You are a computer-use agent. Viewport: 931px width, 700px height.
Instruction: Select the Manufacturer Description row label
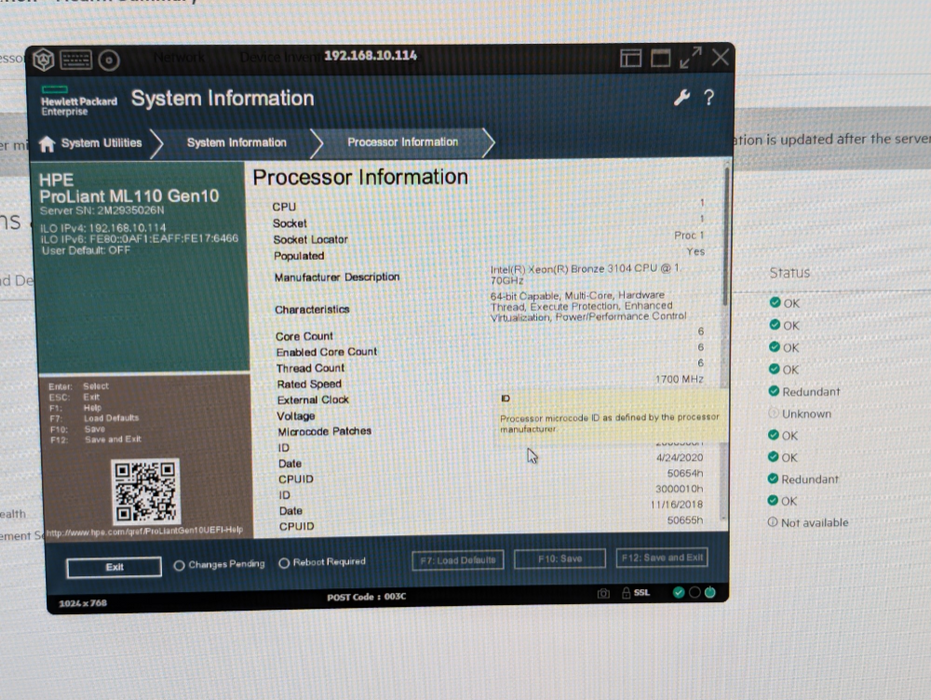tap(337, 277)
